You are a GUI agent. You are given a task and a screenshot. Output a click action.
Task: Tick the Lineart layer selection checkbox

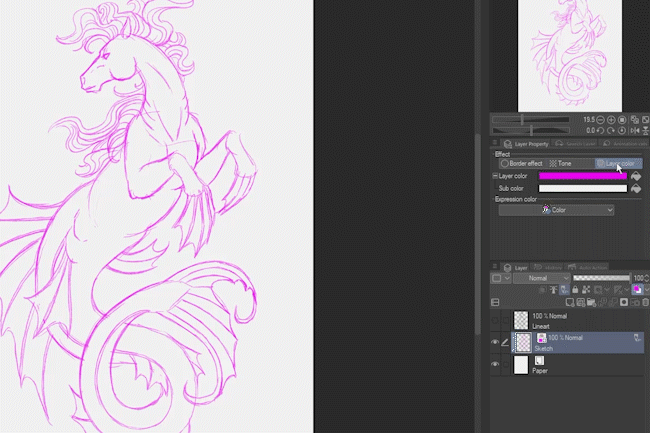505,320
